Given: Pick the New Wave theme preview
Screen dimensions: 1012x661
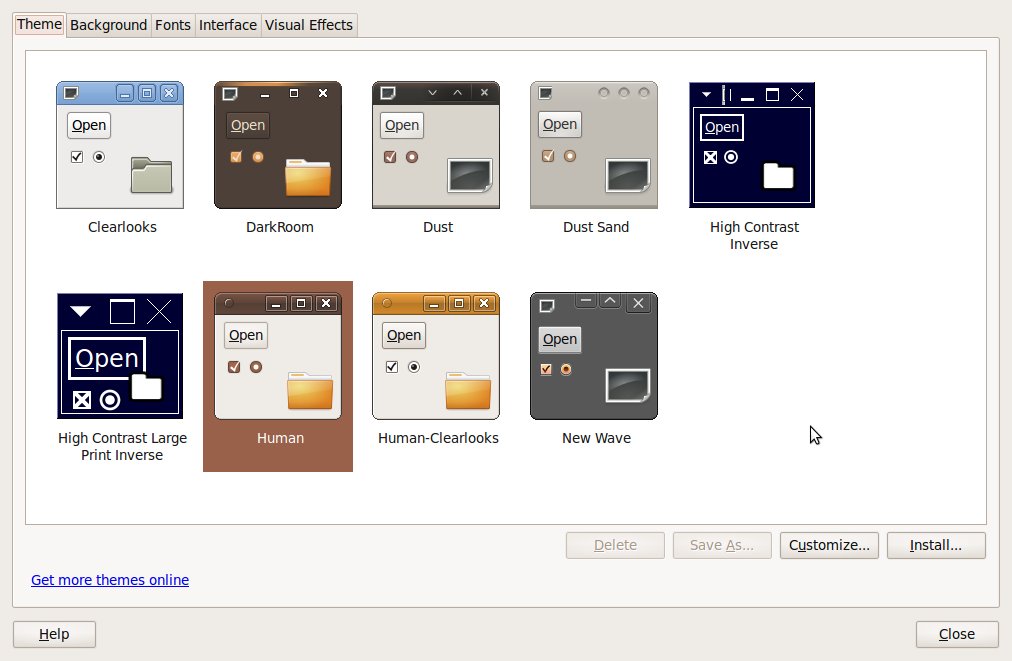Looking at the screenshot, I should coord(594,356).
